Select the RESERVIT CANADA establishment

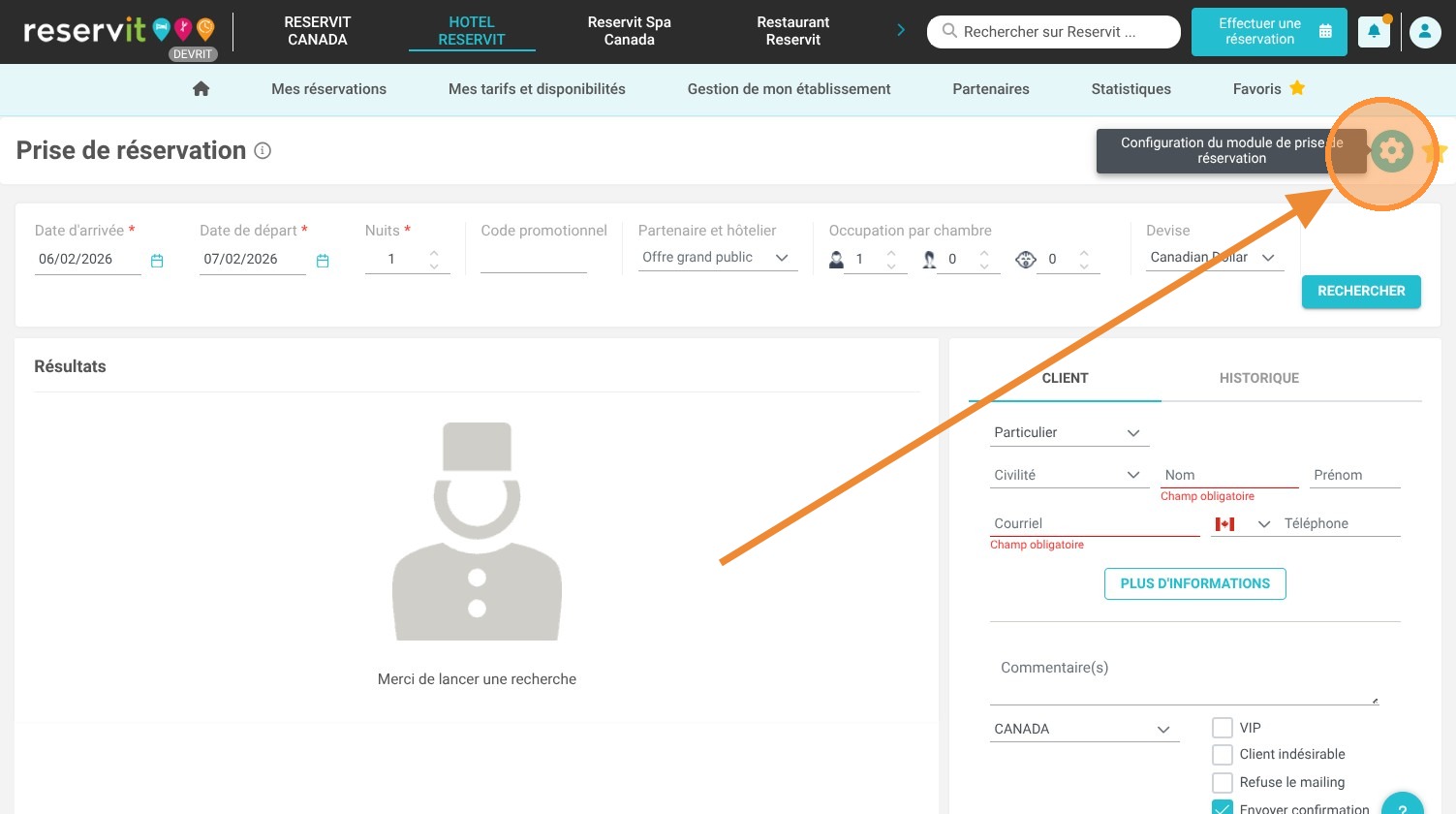317,31
